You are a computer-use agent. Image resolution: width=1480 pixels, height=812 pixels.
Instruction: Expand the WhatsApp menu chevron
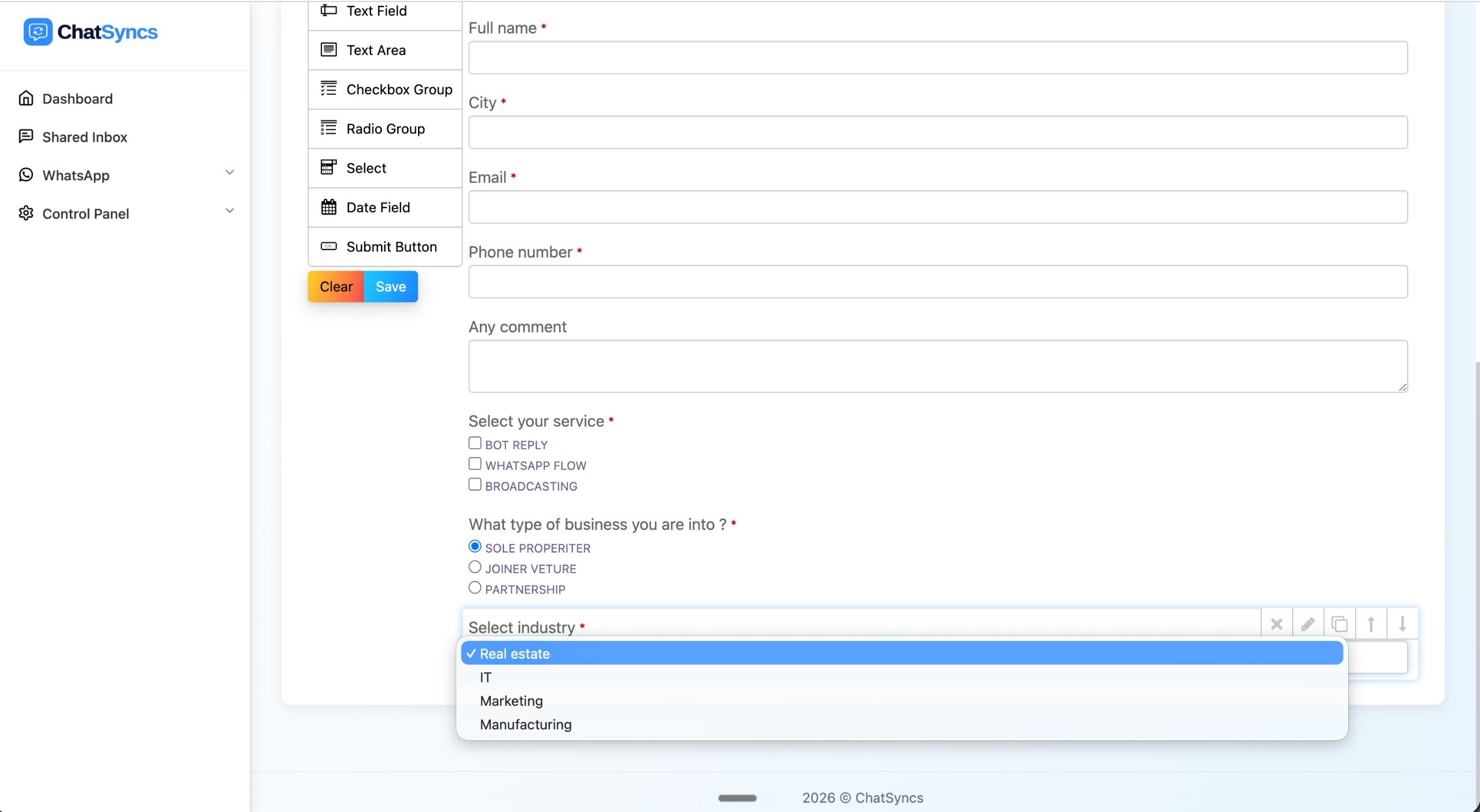(230, 172)
